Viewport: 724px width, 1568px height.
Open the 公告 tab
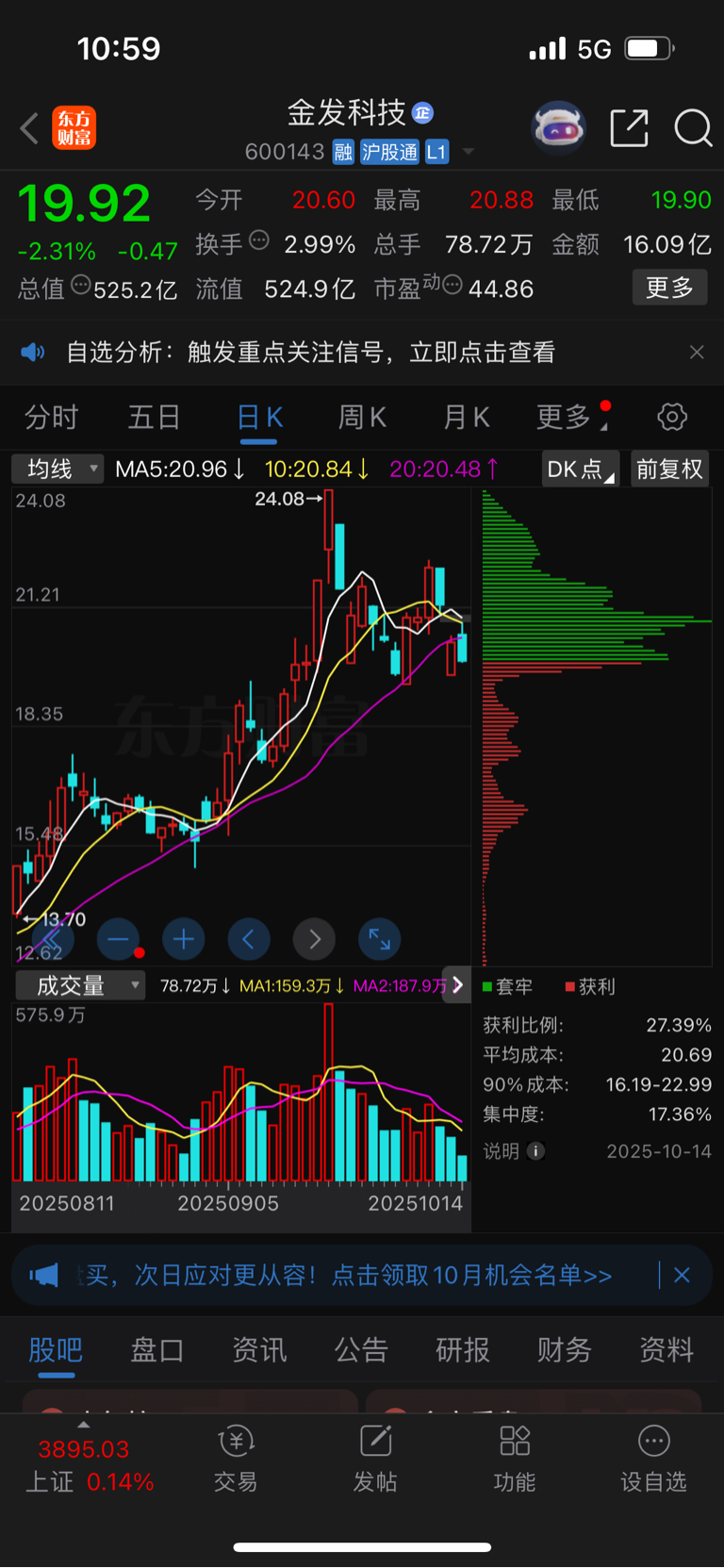pos(361,1350)
